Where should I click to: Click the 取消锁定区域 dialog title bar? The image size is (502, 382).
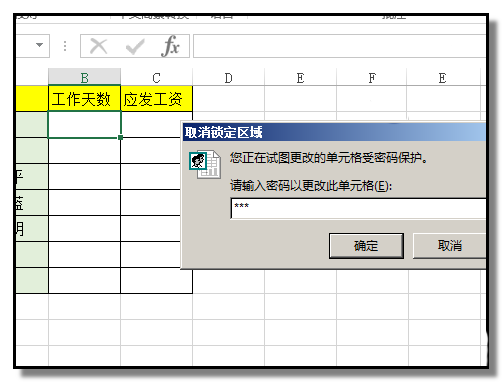tap(334, 132)
